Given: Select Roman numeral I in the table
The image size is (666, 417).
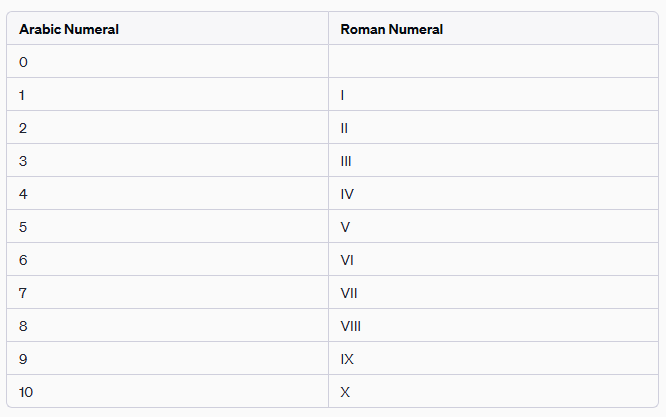Looking at the screenshot, I should pos(343,95).
